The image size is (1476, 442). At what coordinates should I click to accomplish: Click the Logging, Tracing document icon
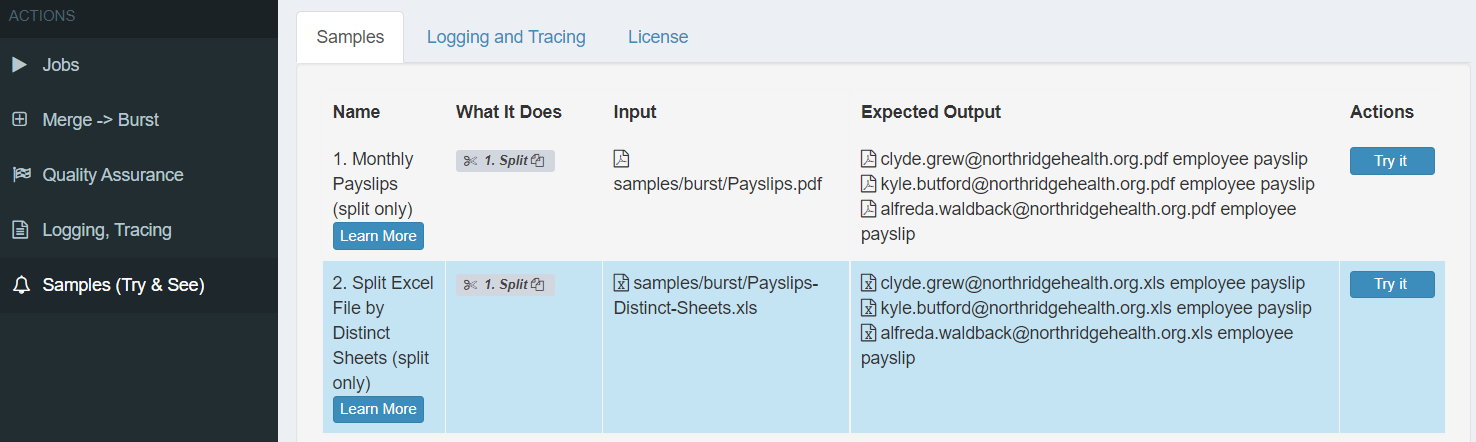[19, 230]
